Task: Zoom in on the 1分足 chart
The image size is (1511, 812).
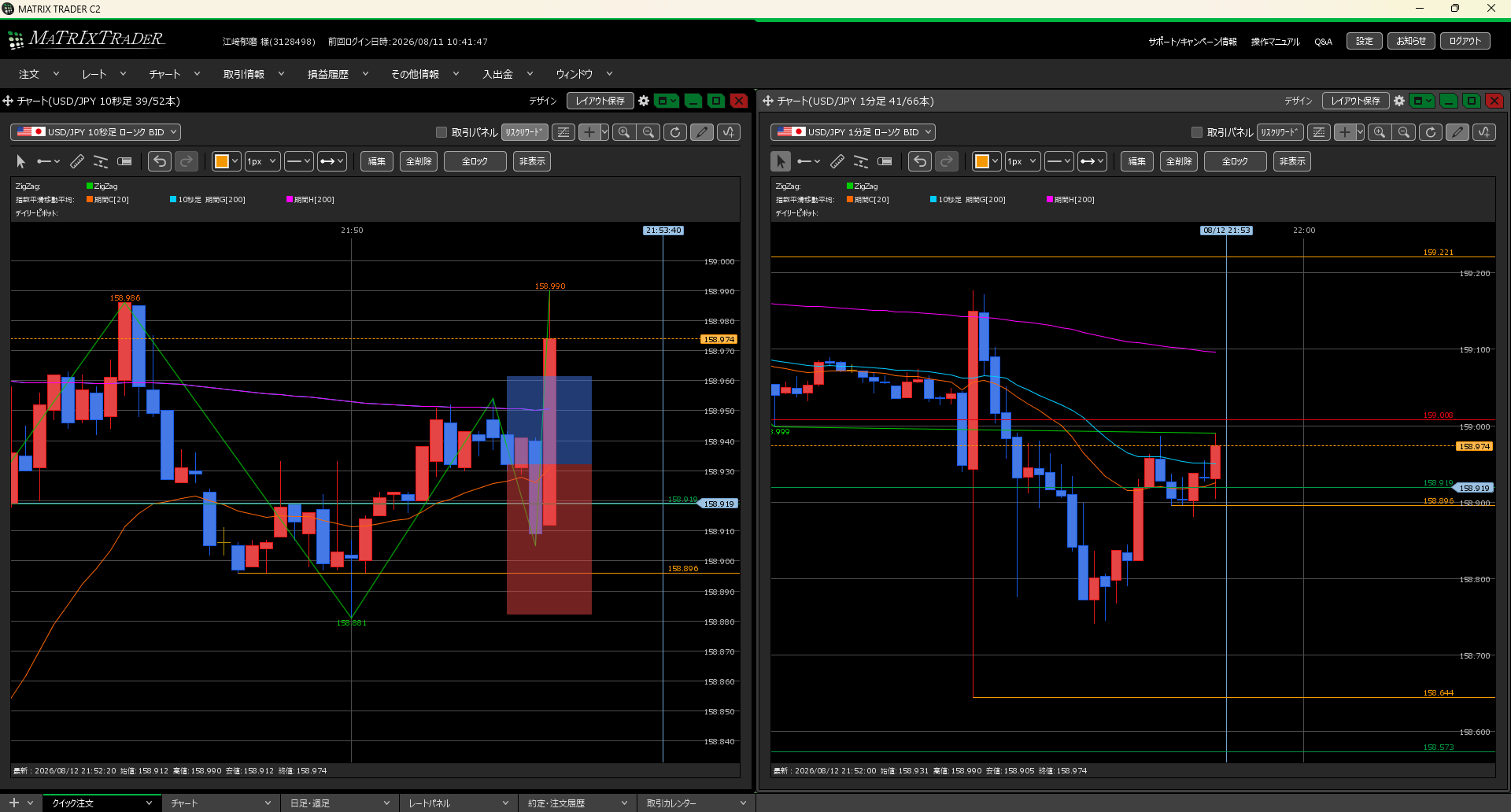Action: [1380, 132]
